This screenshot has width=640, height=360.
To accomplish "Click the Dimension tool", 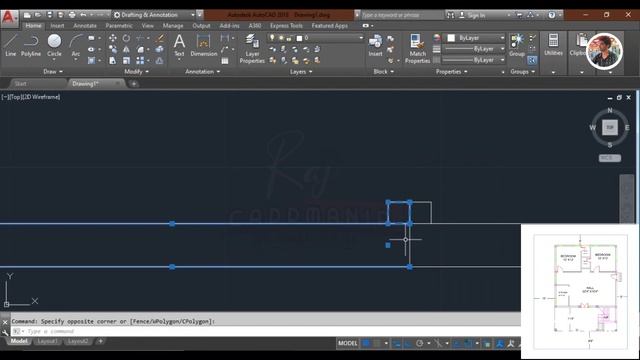I will click(x=203, y=45).
